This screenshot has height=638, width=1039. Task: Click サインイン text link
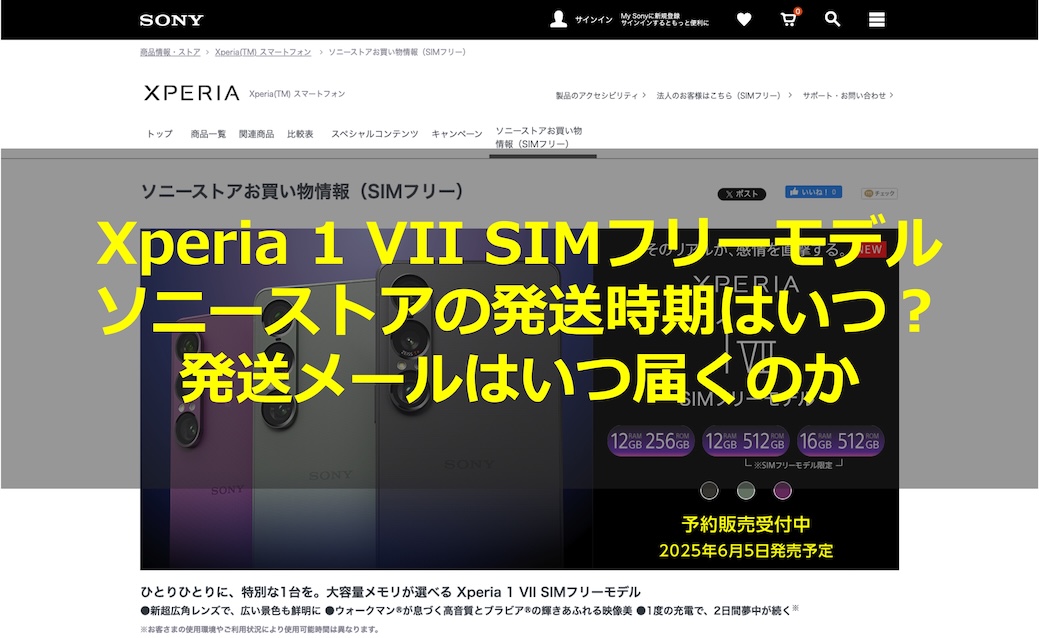point(594,20)
